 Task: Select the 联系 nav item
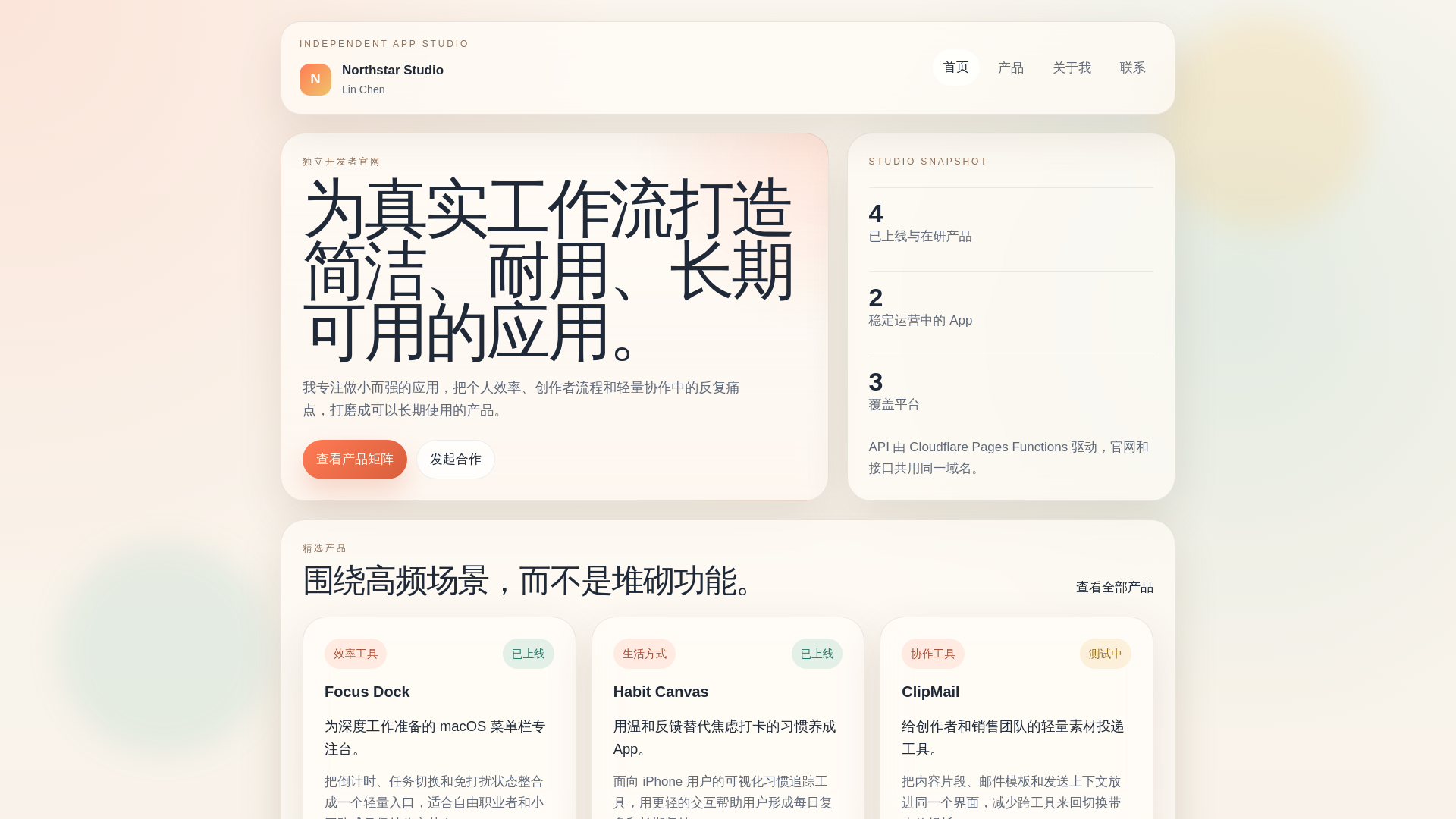click(x=1132, y=68)
